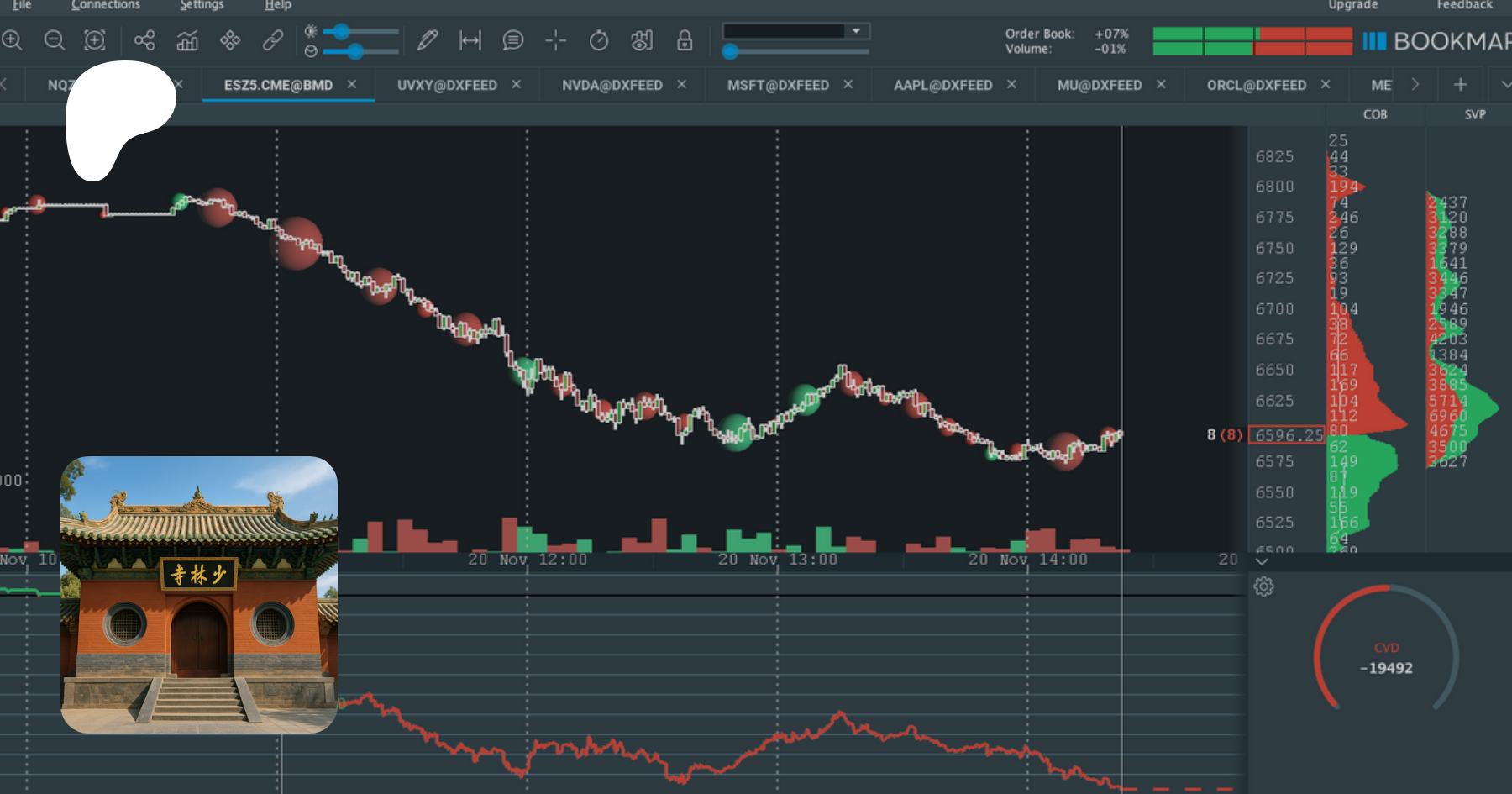Open the Connections menu

click(106, 5)
